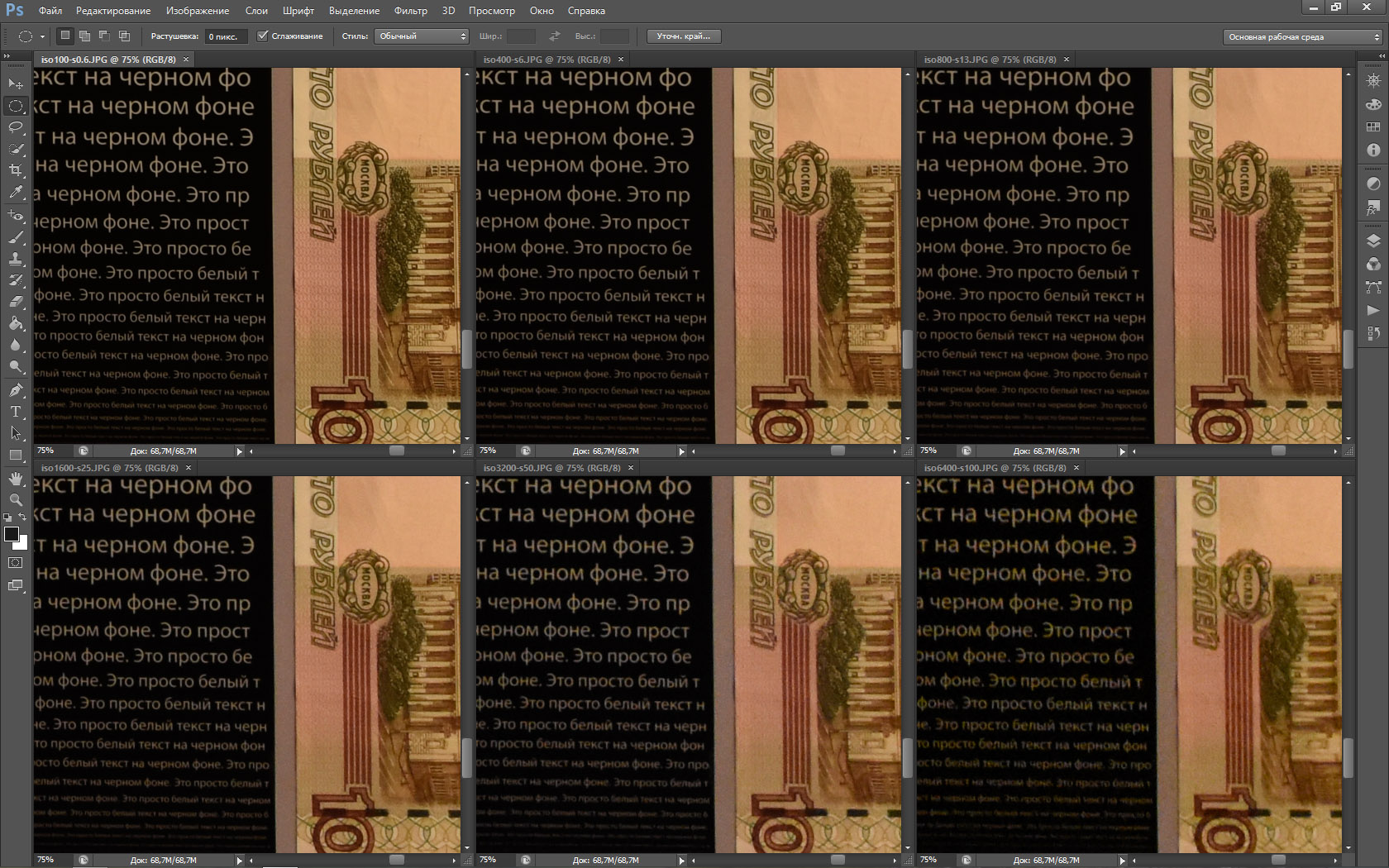
Task: Select the Lasso tool
Action: tap(16, 127)
